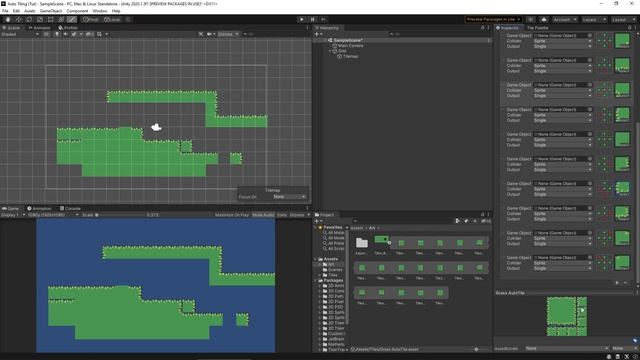This screenshot has height=360, width=640.
Task: Click the Pause button
Action: click(x=313, y=19)
